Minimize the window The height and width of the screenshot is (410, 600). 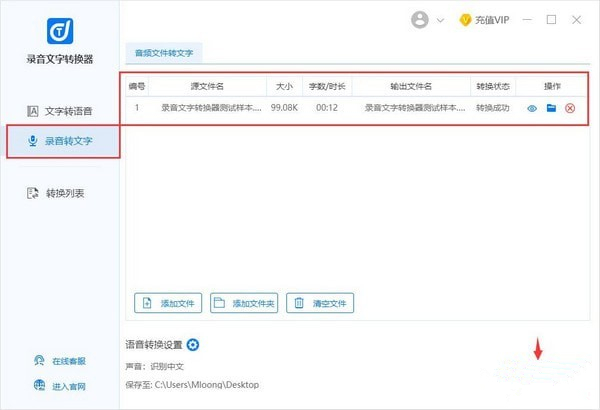click(527, 20)
